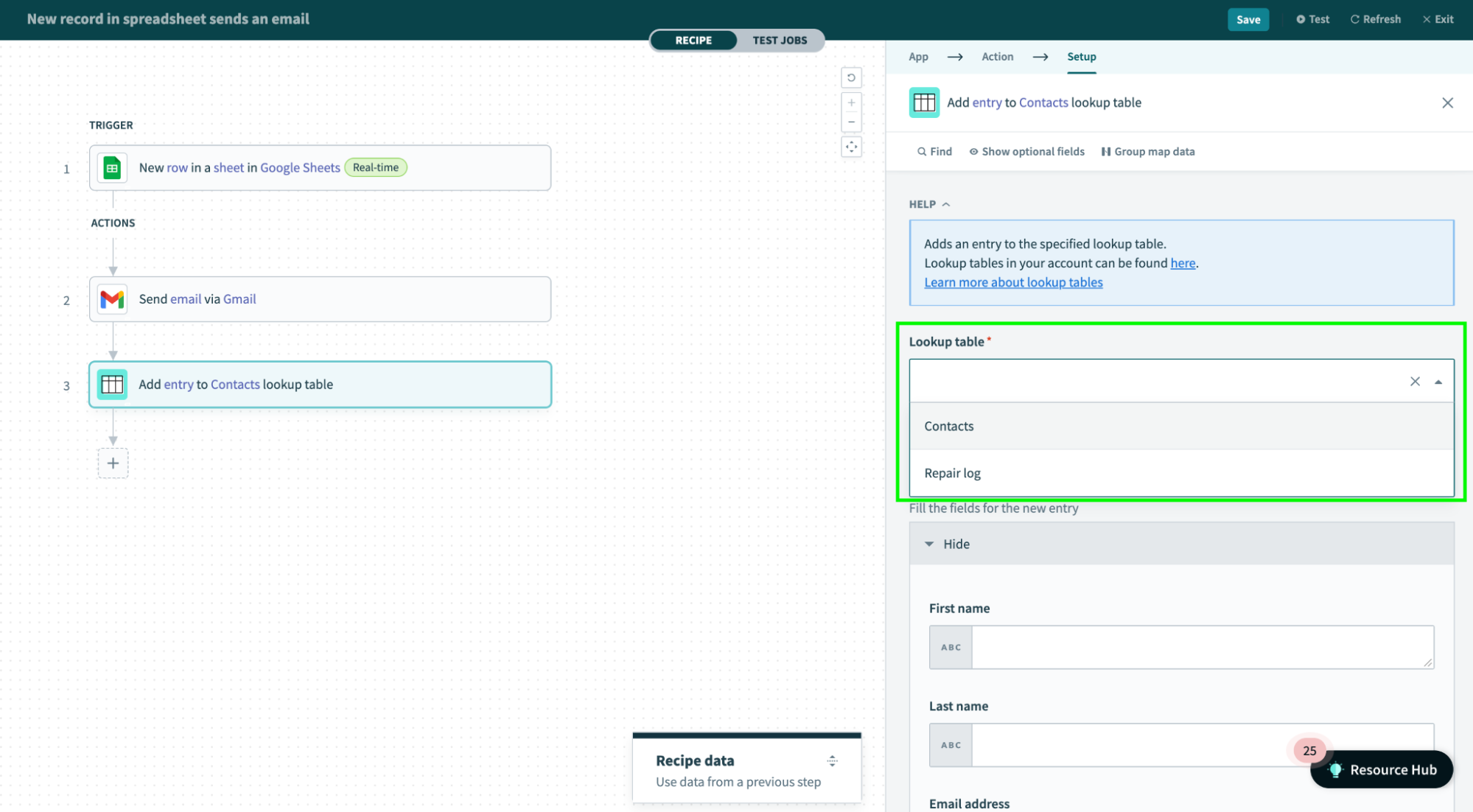The image size is (1473, 812).
Task: Add a new step with the plus icon
Action: [113, 463]
